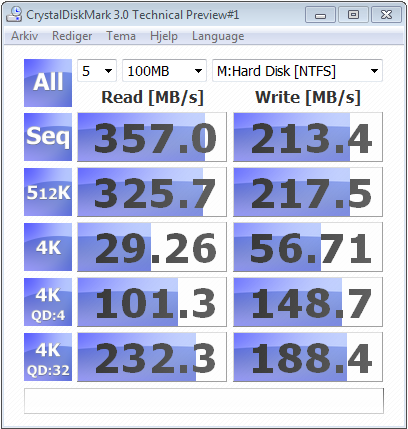Click the CrystalDiskMark title bar app icon
The image size is (408, 429).
click(15, 15)
